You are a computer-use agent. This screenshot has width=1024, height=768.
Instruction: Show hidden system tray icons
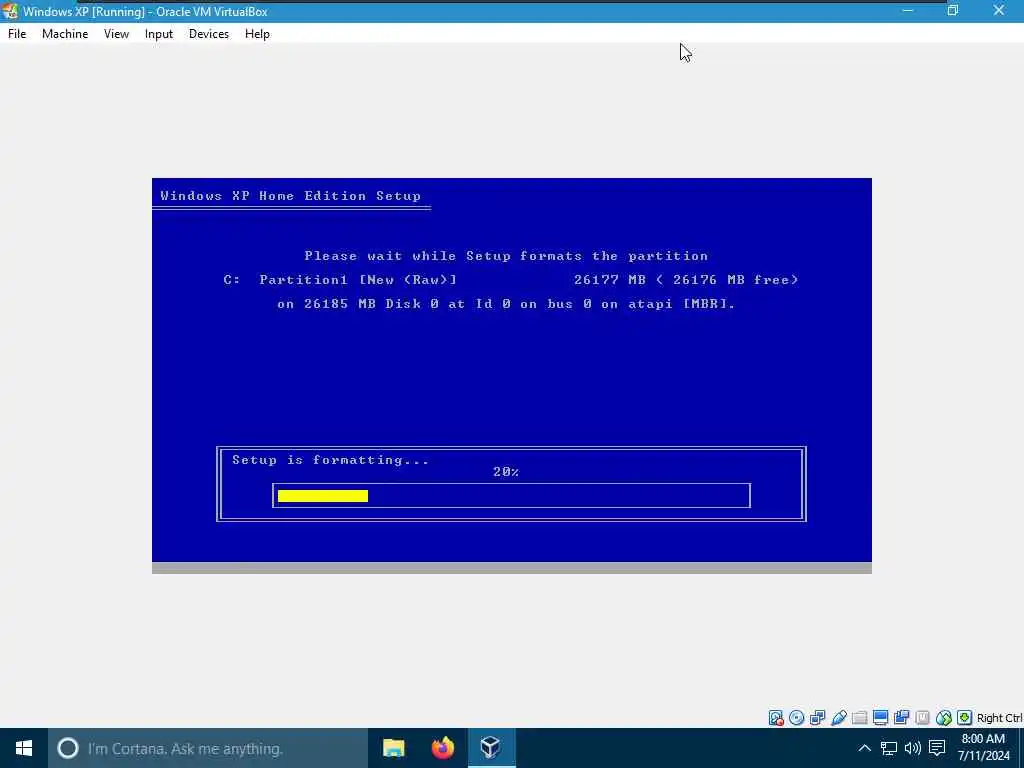click(x=864, y=748)
